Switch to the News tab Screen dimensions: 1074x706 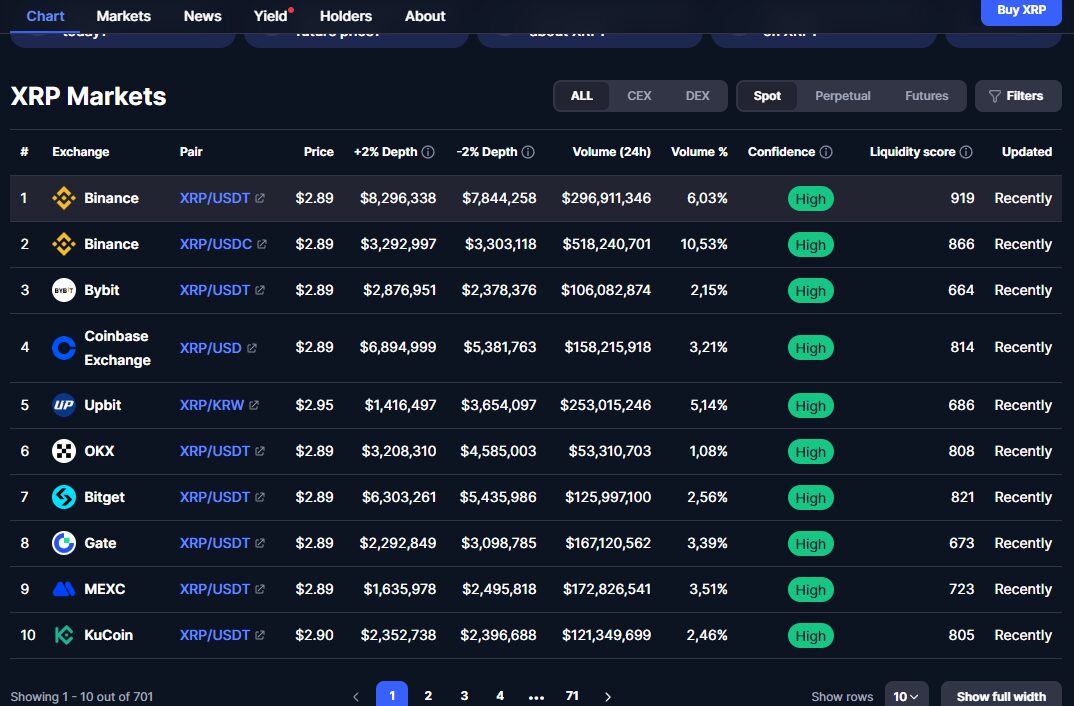pos(202,16)
